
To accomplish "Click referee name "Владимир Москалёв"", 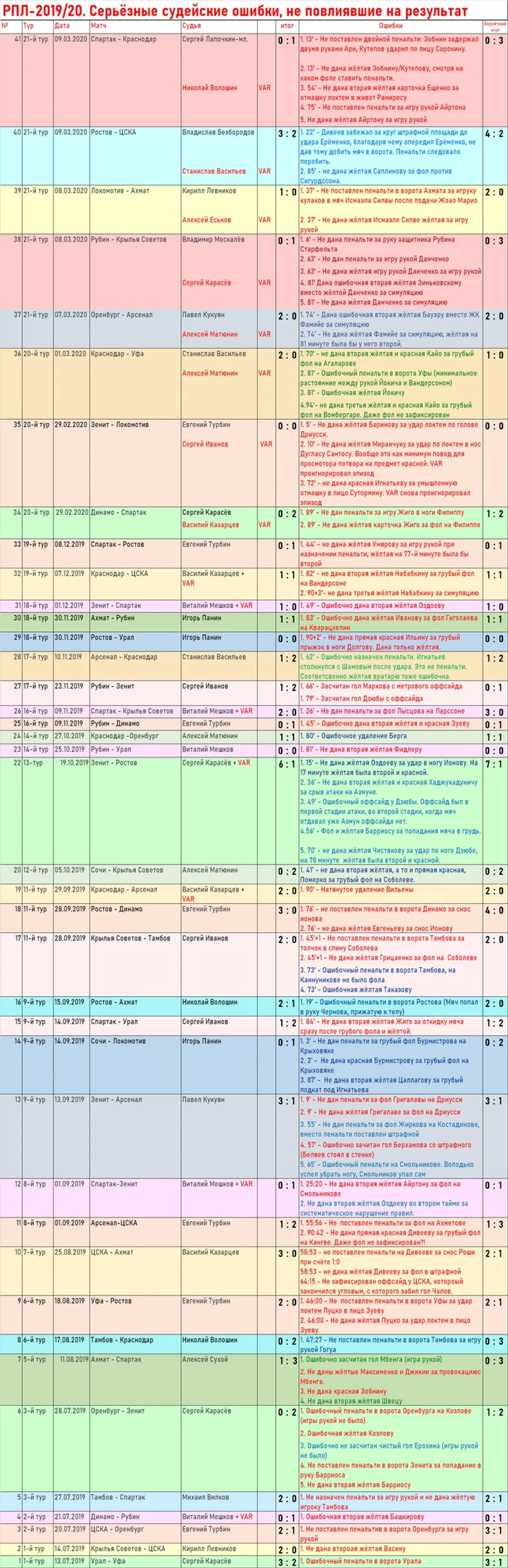I will pyautogui.click(x=213, y=240).
